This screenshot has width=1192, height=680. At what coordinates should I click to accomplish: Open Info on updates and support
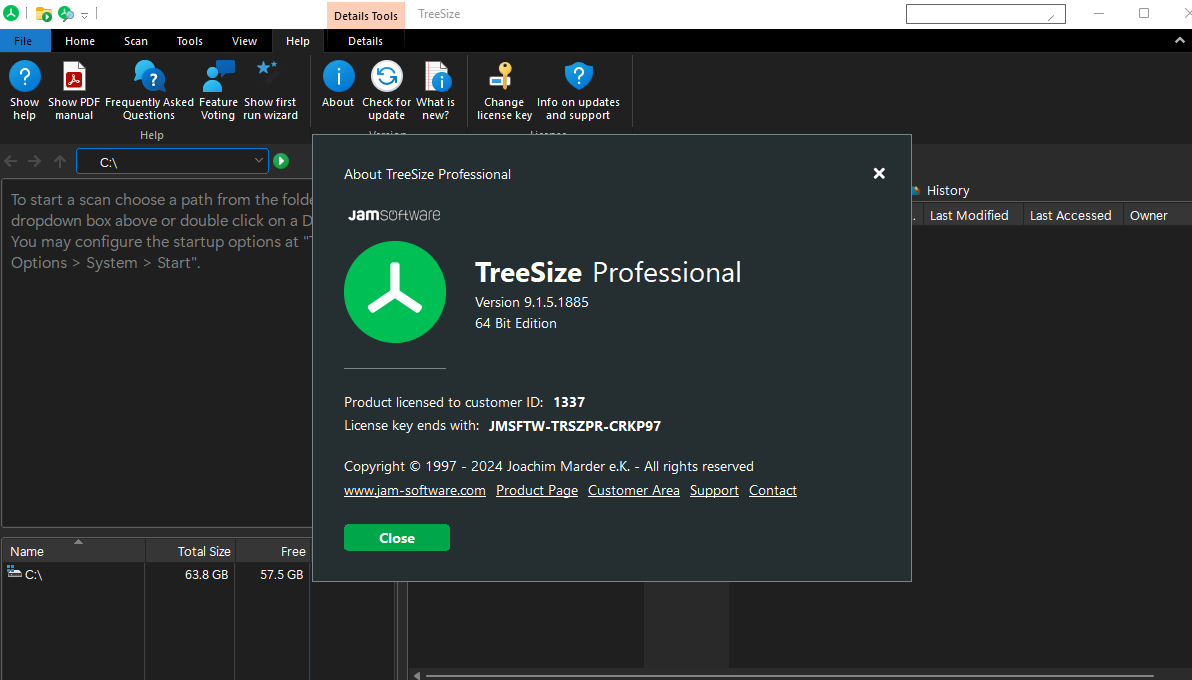pos(578,91)
